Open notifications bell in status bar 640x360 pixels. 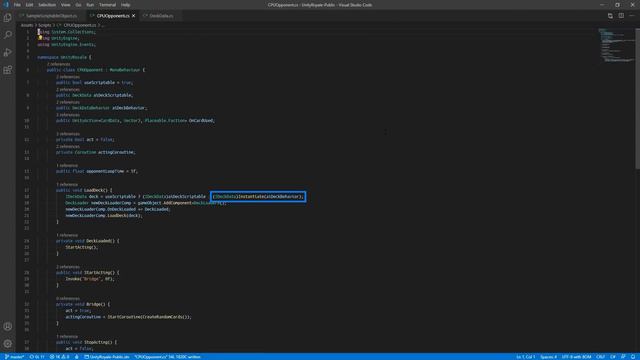[633, 357]
